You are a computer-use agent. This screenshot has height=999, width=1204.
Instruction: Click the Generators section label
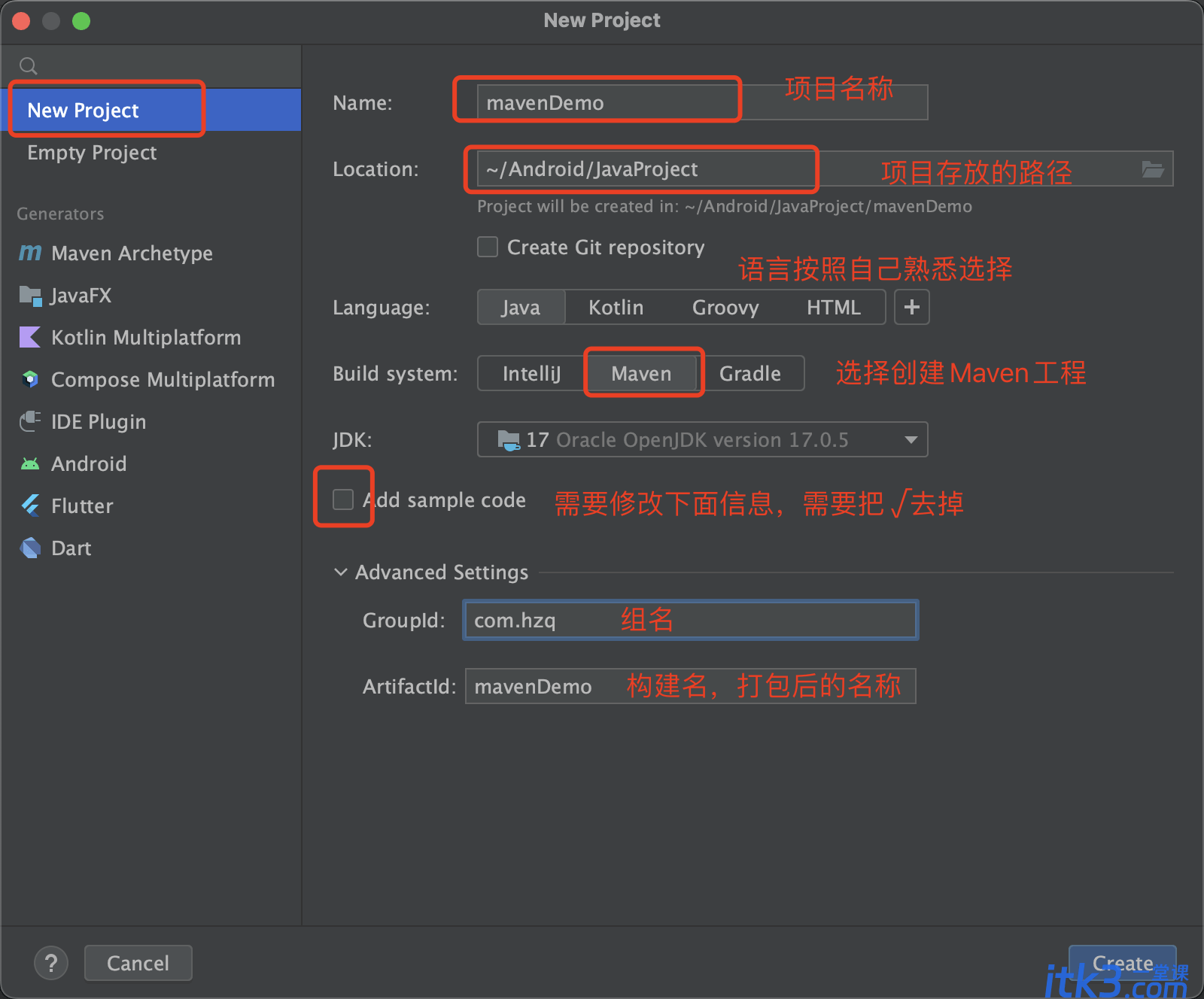[x=60, y=214]
